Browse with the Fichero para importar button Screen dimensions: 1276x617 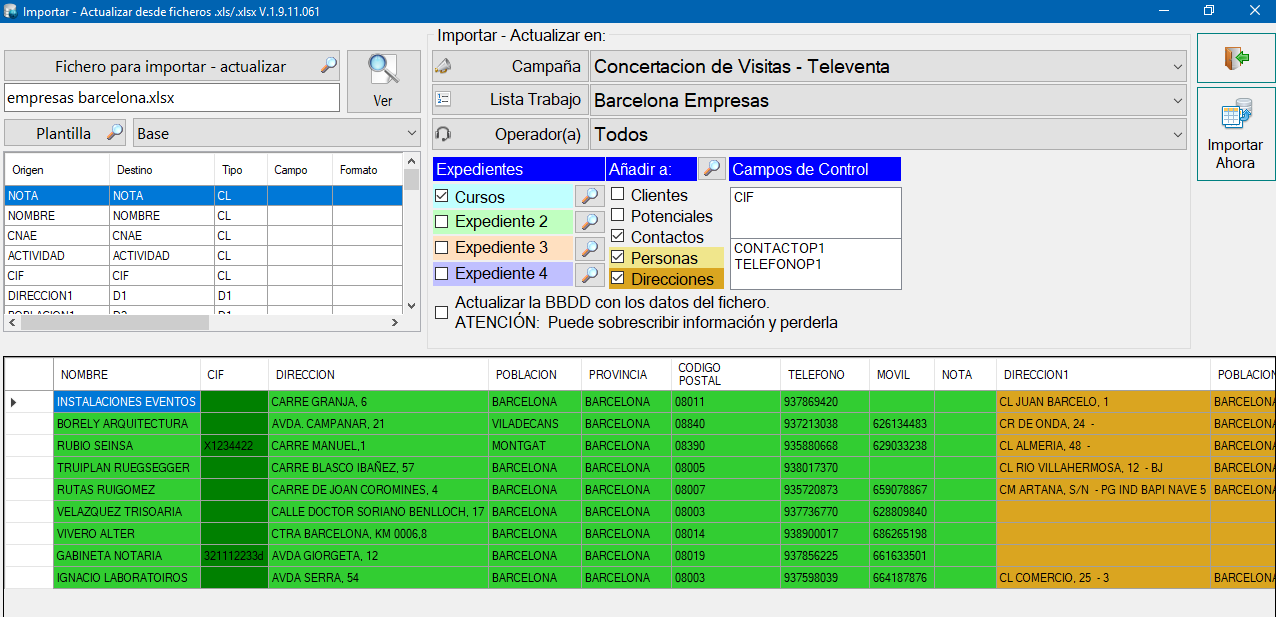coord(173,67)
